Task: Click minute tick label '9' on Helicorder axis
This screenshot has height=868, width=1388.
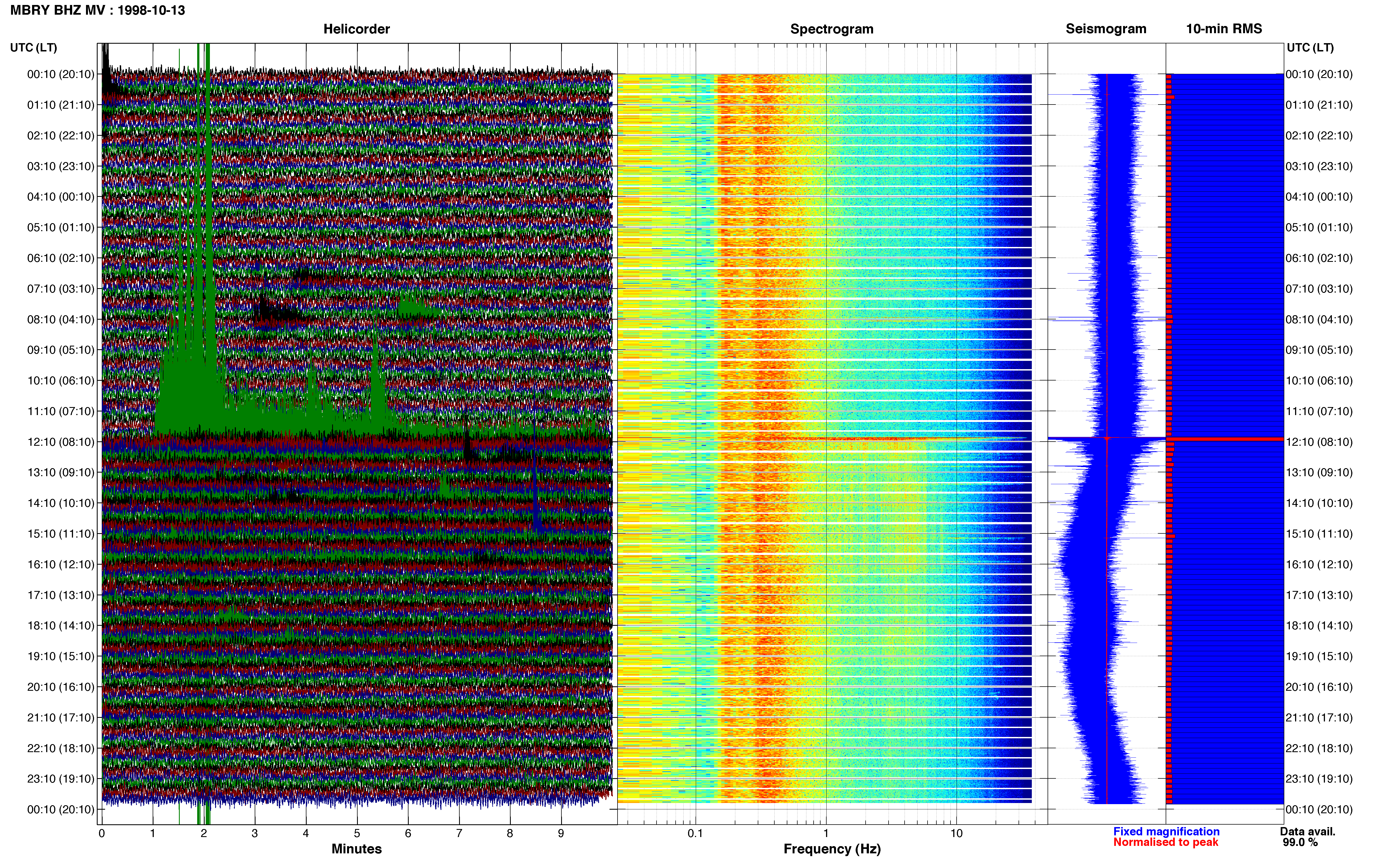Action: tap(561, 833)
